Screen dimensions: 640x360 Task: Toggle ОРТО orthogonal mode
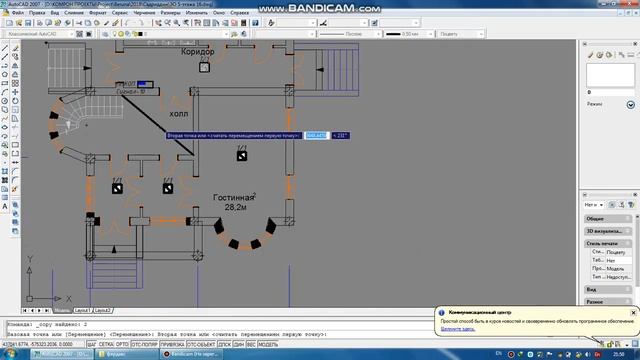coord(122,344)
